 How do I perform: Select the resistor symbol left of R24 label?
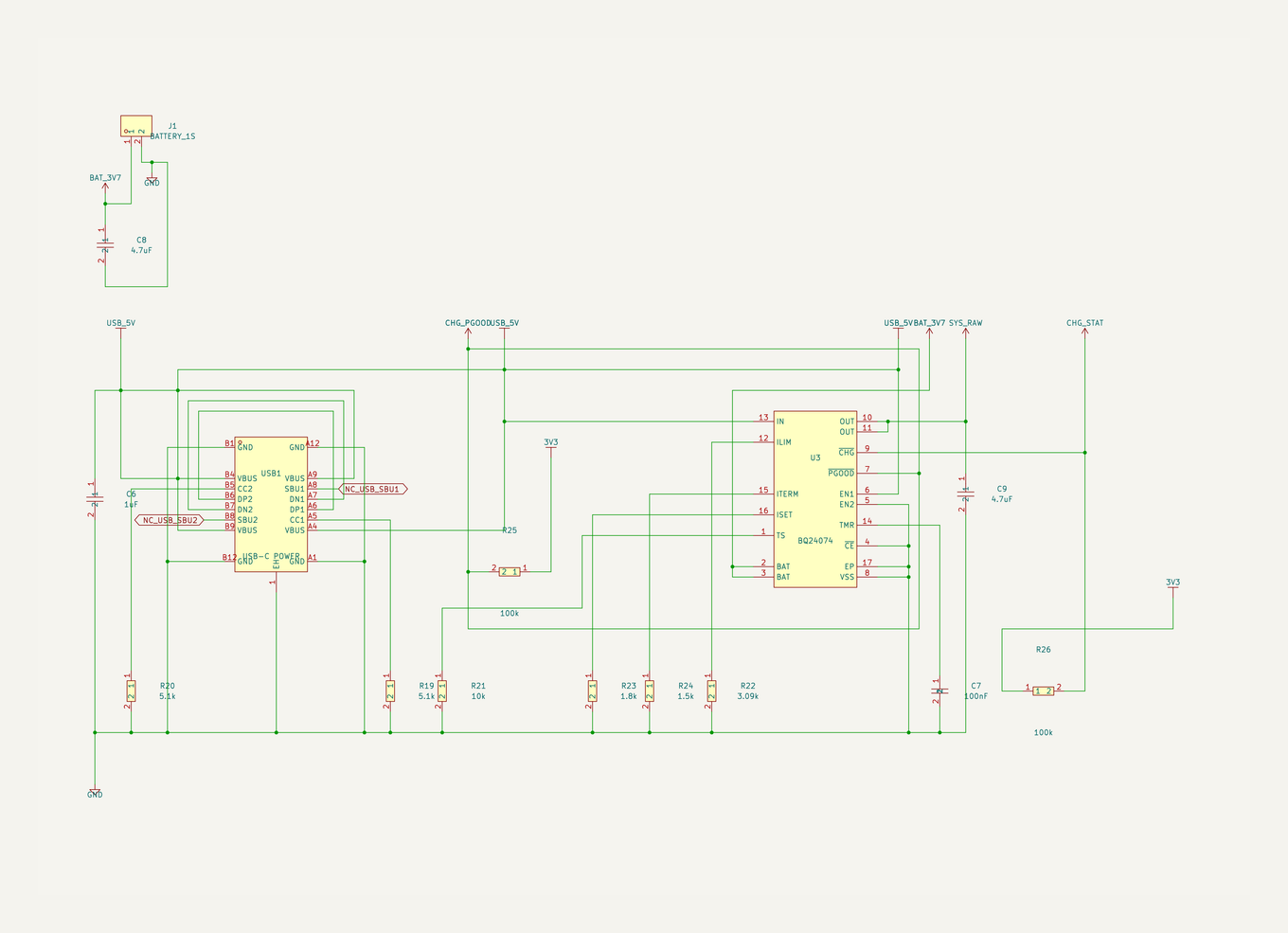pyautogui.click(x=649, y=691)
